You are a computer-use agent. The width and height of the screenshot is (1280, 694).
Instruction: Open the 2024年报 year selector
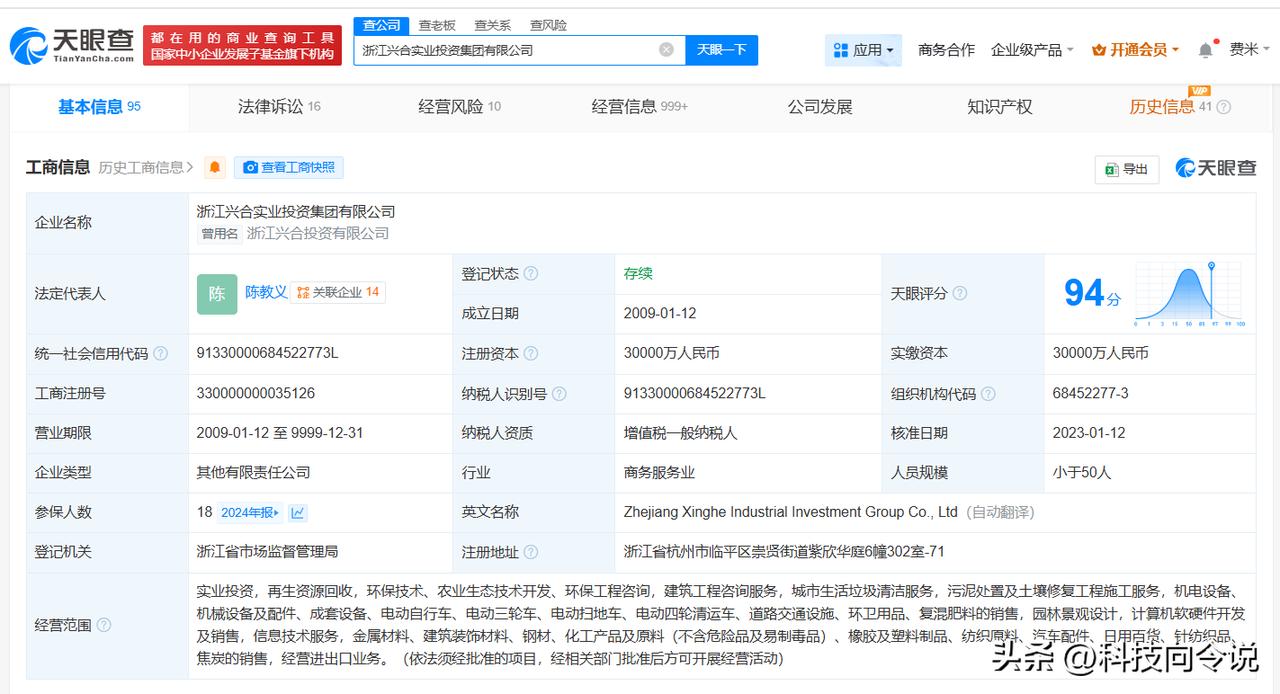click(251, 513)
